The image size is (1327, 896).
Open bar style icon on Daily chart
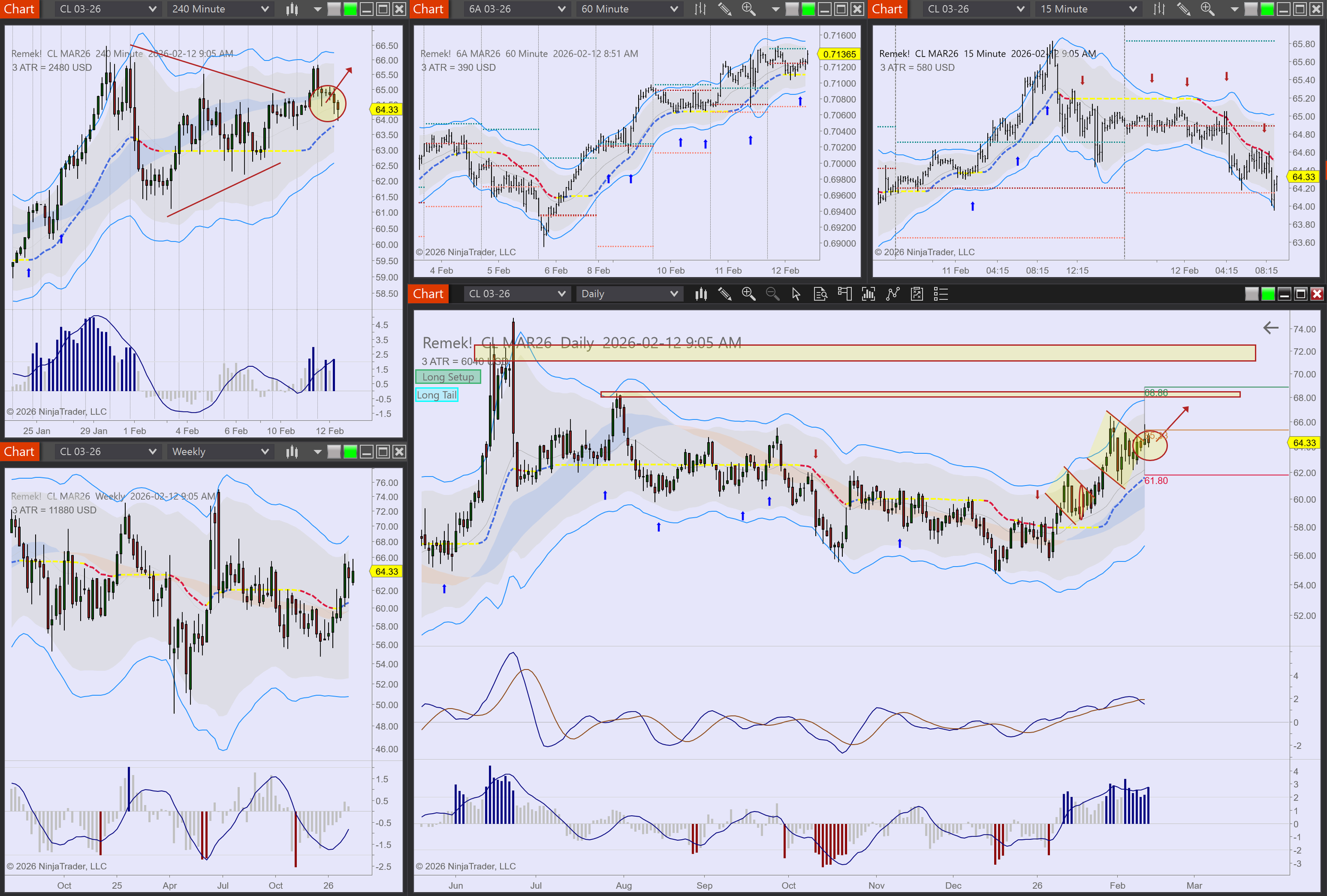701,294
